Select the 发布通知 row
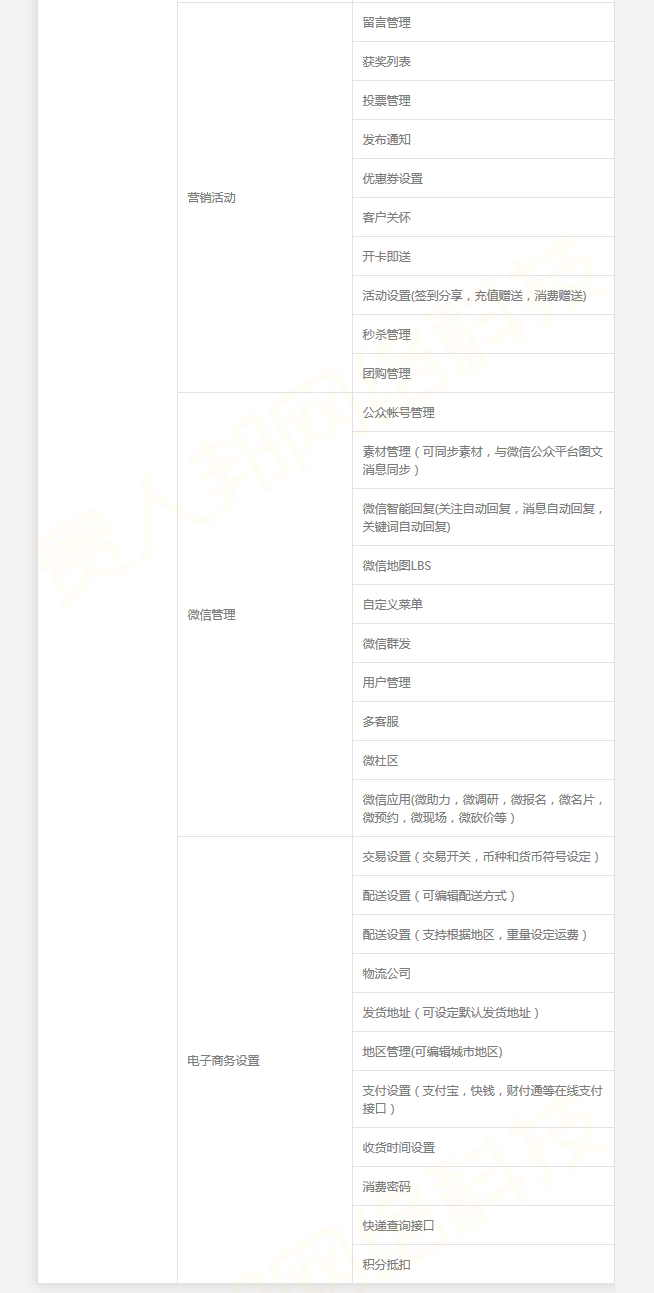This screenshot has width=654, height=1293. 483,139
